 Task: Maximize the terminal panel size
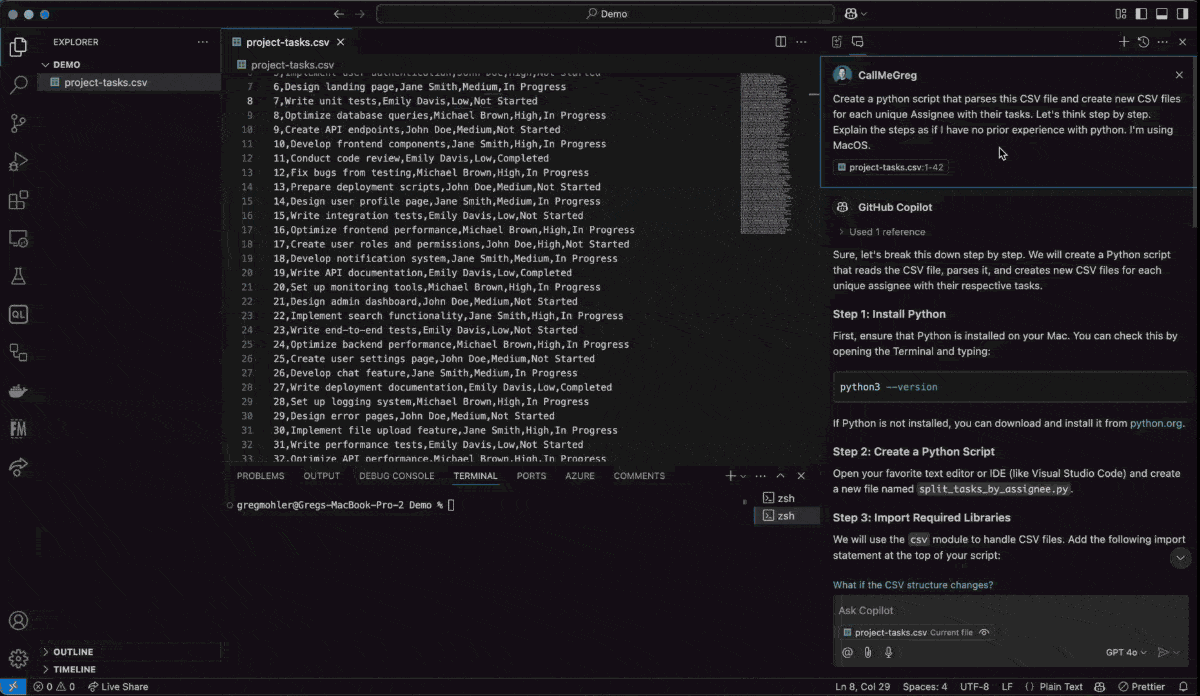click(780, 476)
